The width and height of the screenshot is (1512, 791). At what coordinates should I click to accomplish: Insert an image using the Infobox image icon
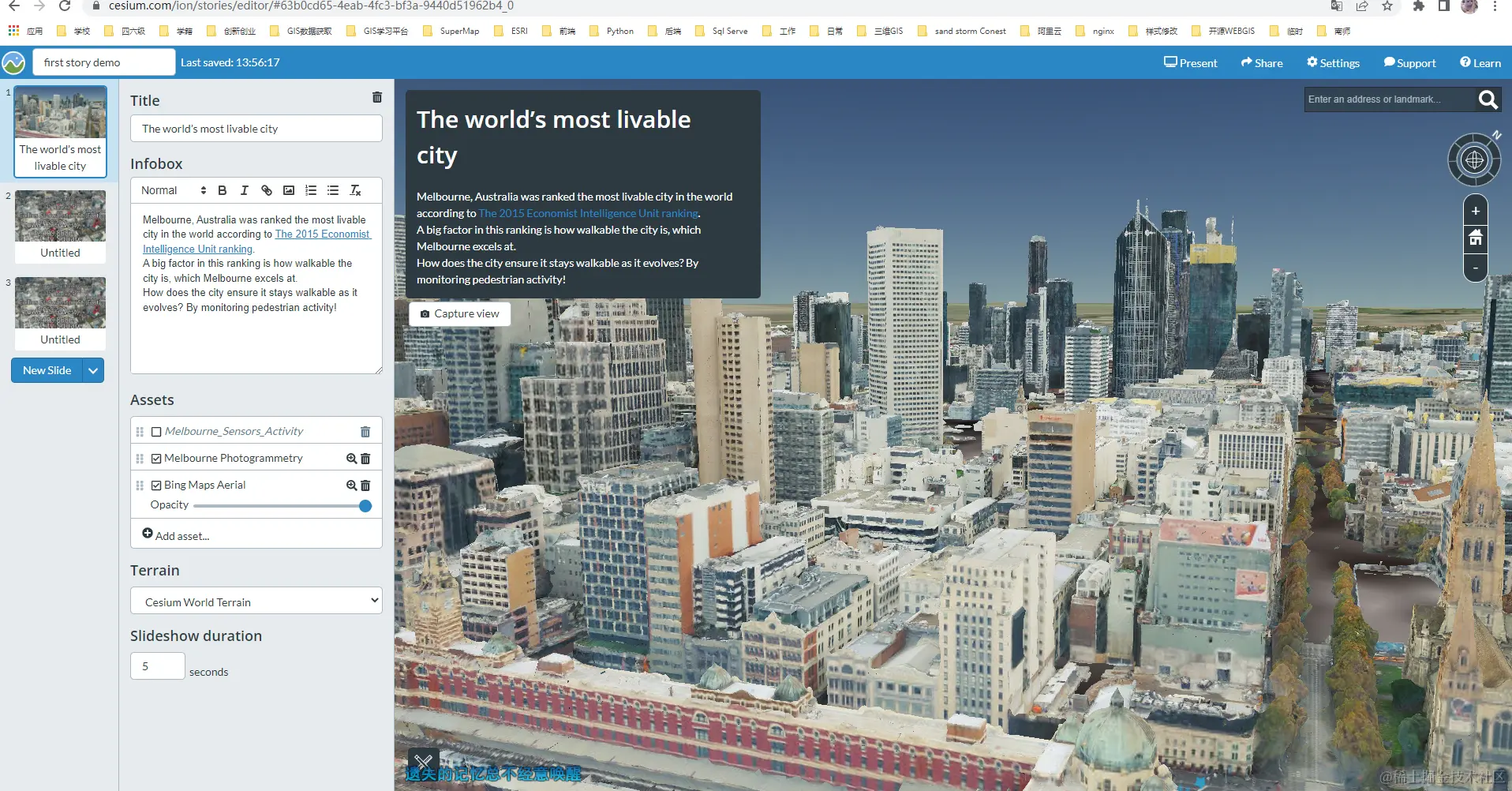(289, 190)
